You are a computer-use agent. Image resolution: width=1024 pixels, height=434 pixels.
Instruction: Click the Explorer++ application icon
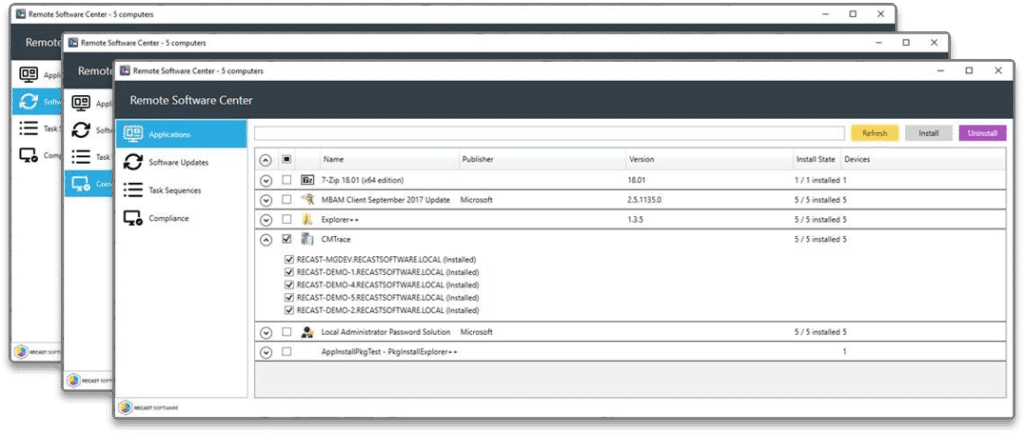click(307, 219)
